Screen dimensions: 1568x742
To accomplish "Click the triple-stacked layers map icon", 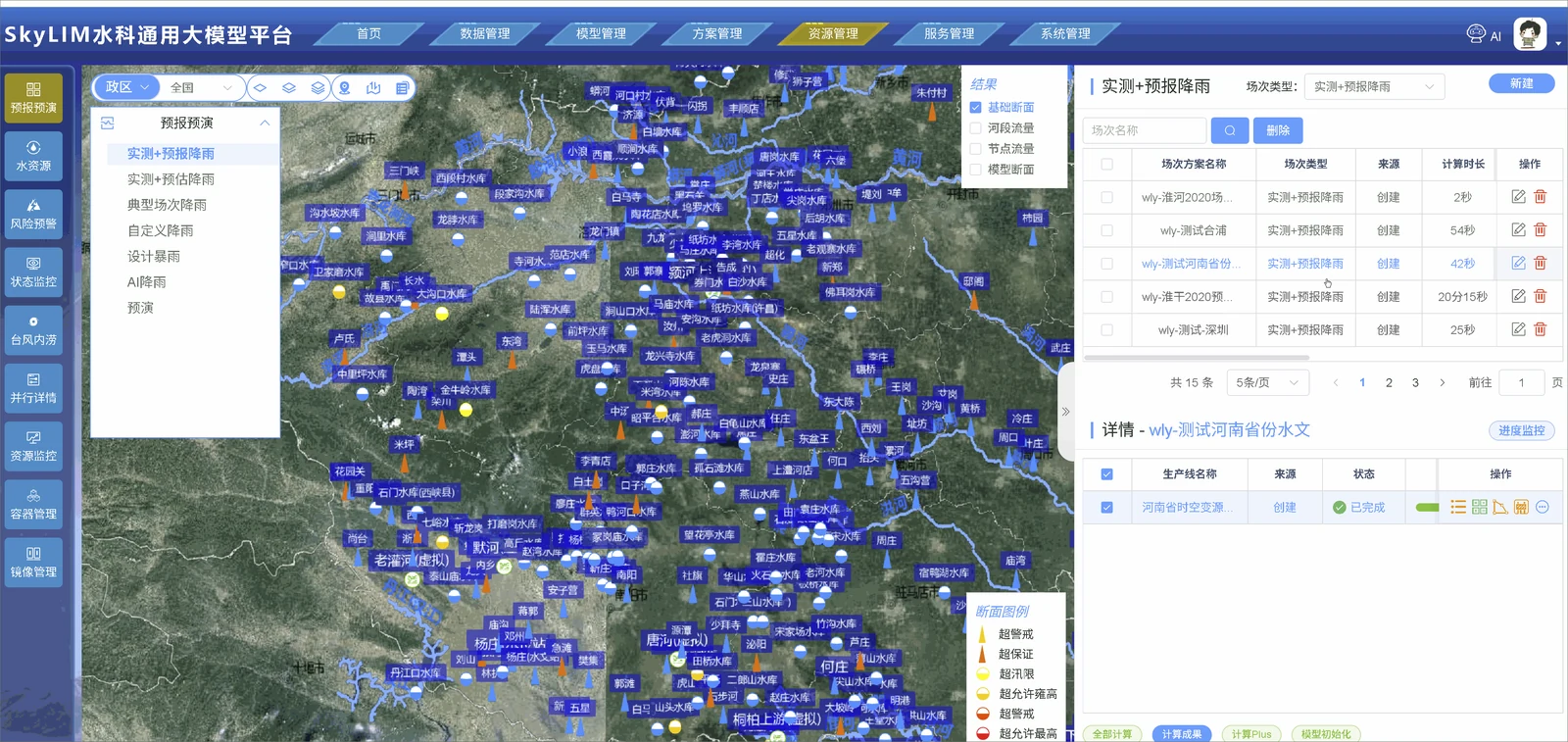I will tap(317, 88).
